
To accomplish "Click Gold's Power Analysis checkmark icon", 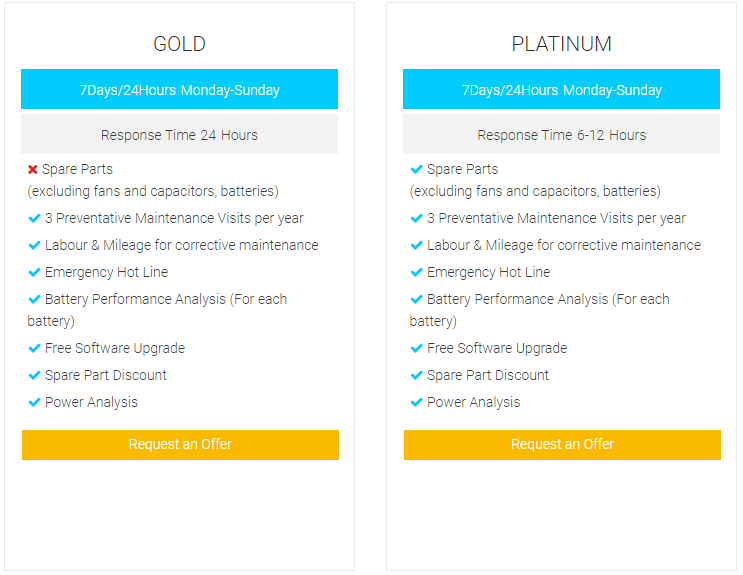I will [x=34, y=402].
